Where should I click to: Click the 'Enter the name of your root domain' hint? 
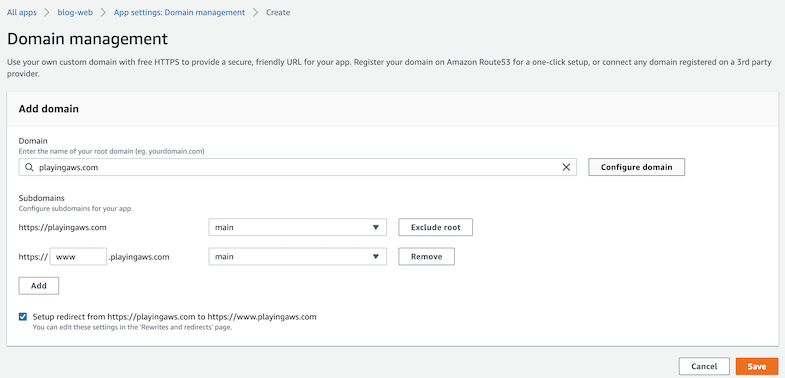coord(112,151)
